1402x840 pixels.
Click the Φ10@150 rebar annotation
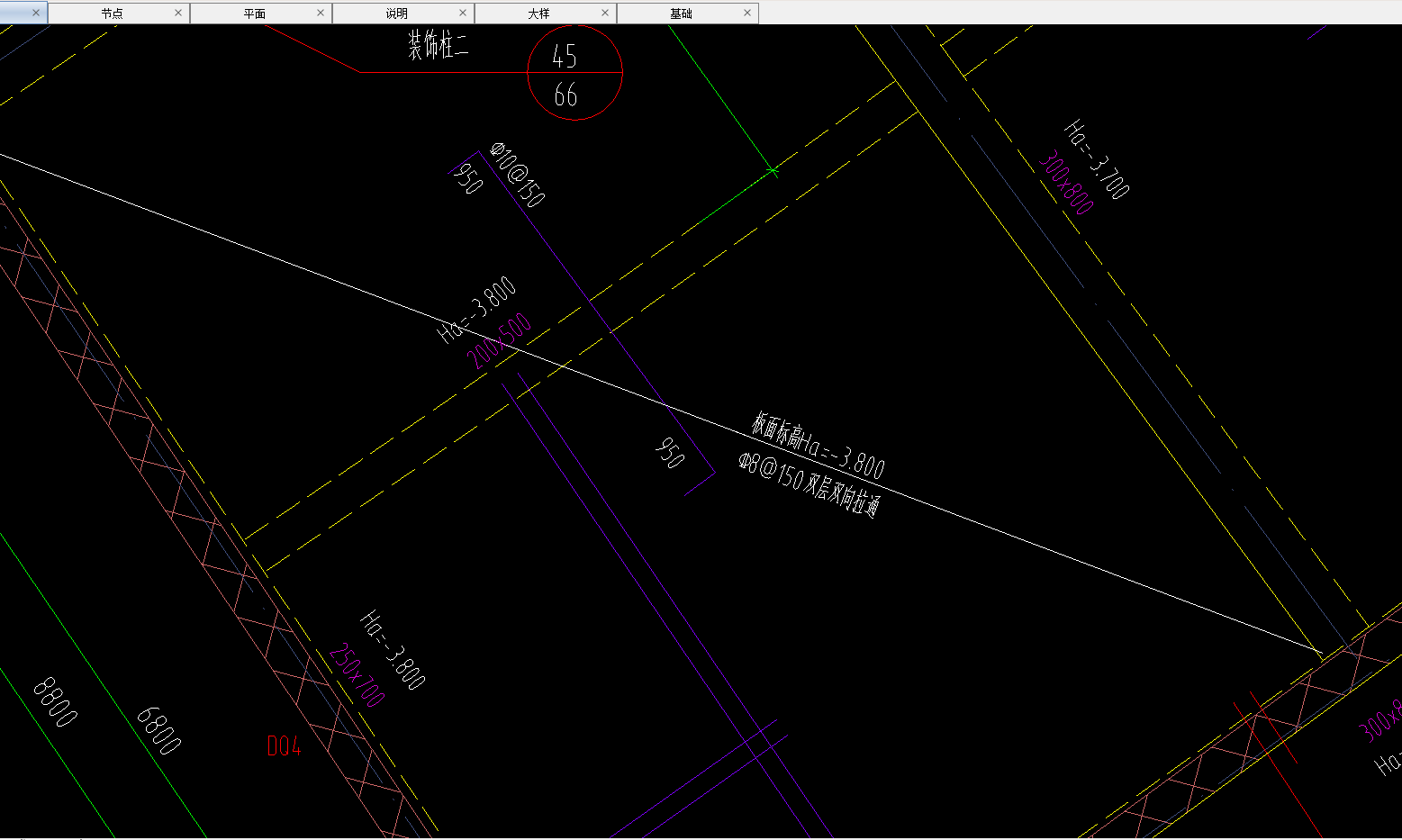click(519, 174)
